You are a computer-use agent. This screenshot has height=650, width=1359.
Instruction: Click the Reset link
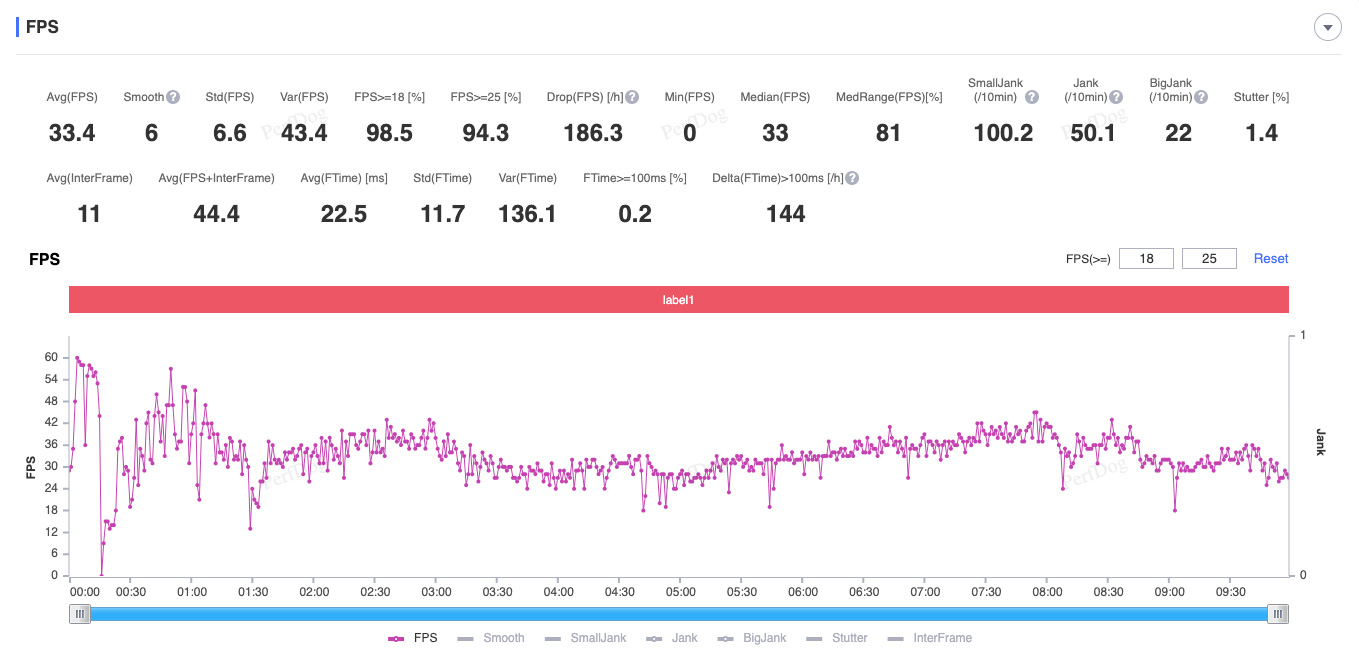(1271, 259)
